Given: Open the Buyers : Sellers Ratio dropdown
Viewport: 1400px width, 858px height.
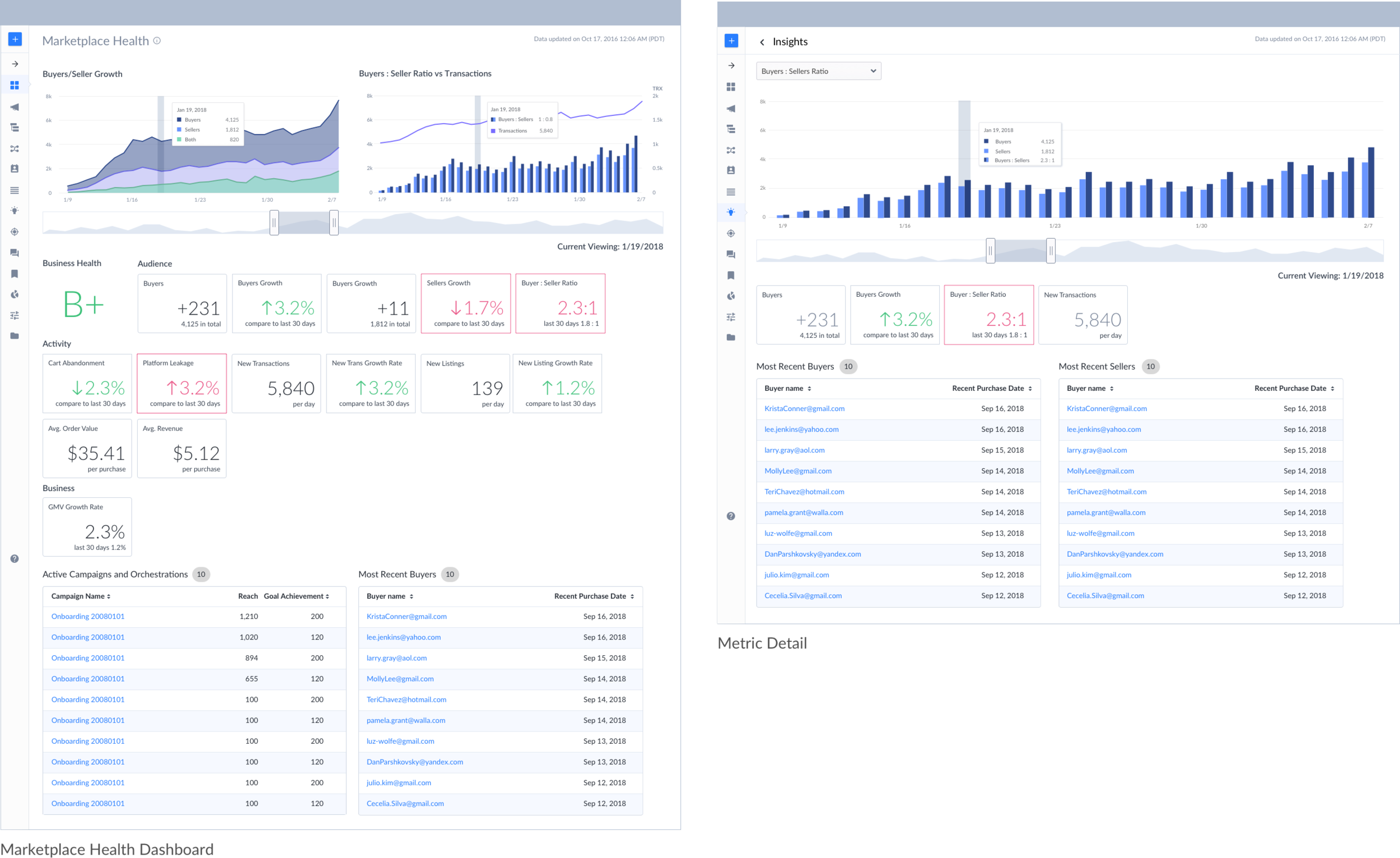Looking at the screenshot, I should coord(818,71).
